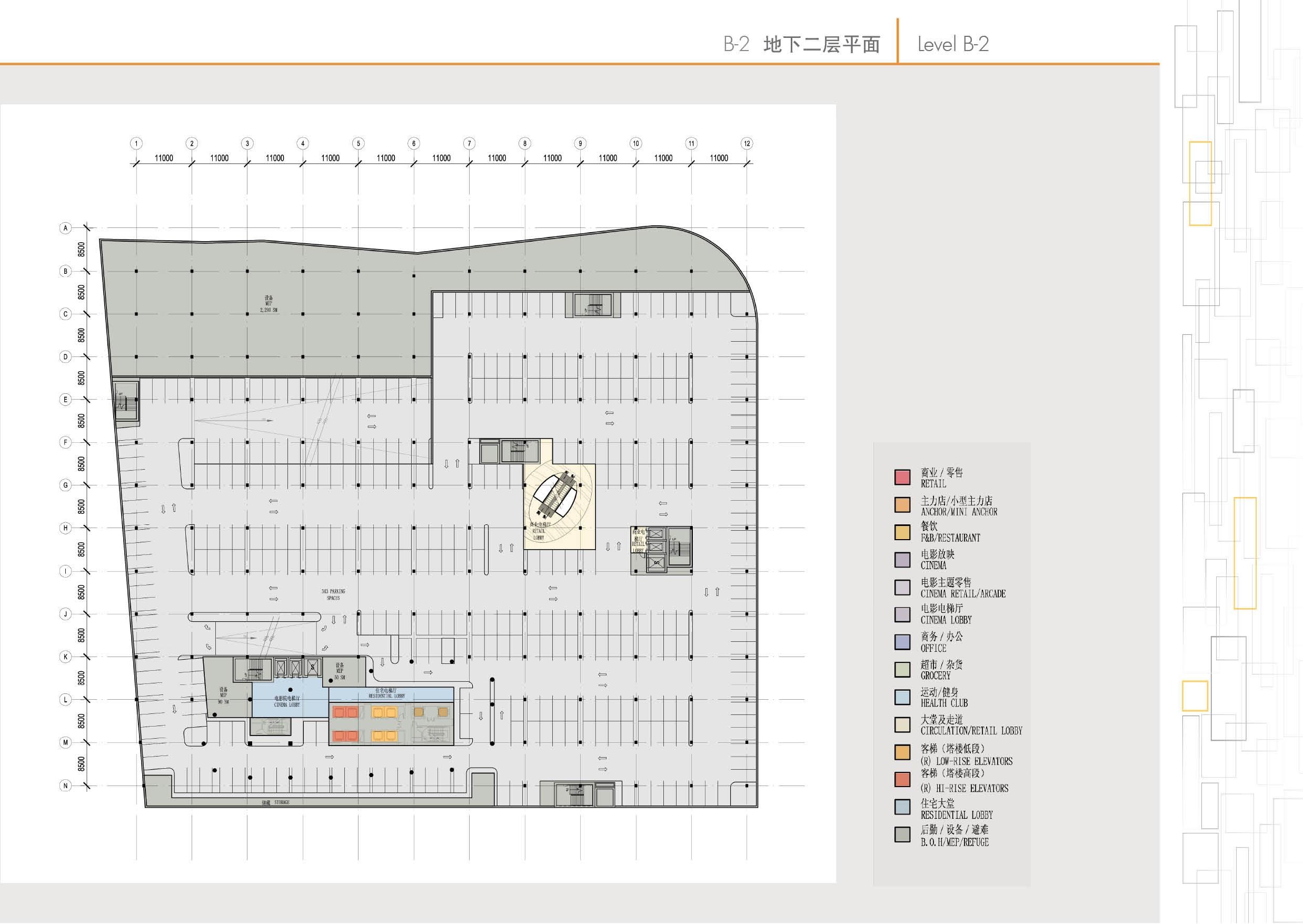
Task: Click column grid bubble 10
Action: [636, 143]
